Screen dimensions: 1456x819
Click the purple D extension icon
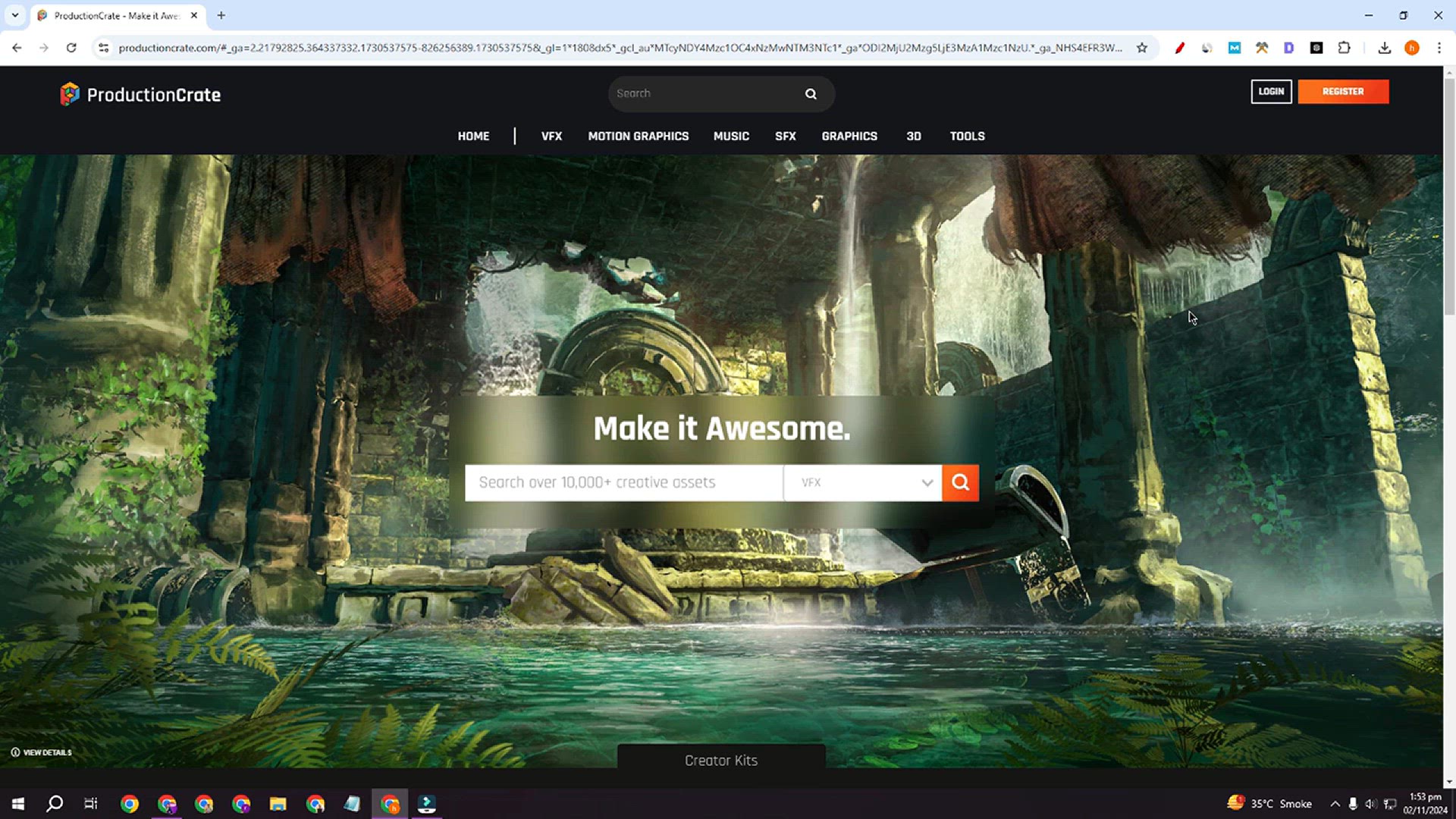(1288, 48)
